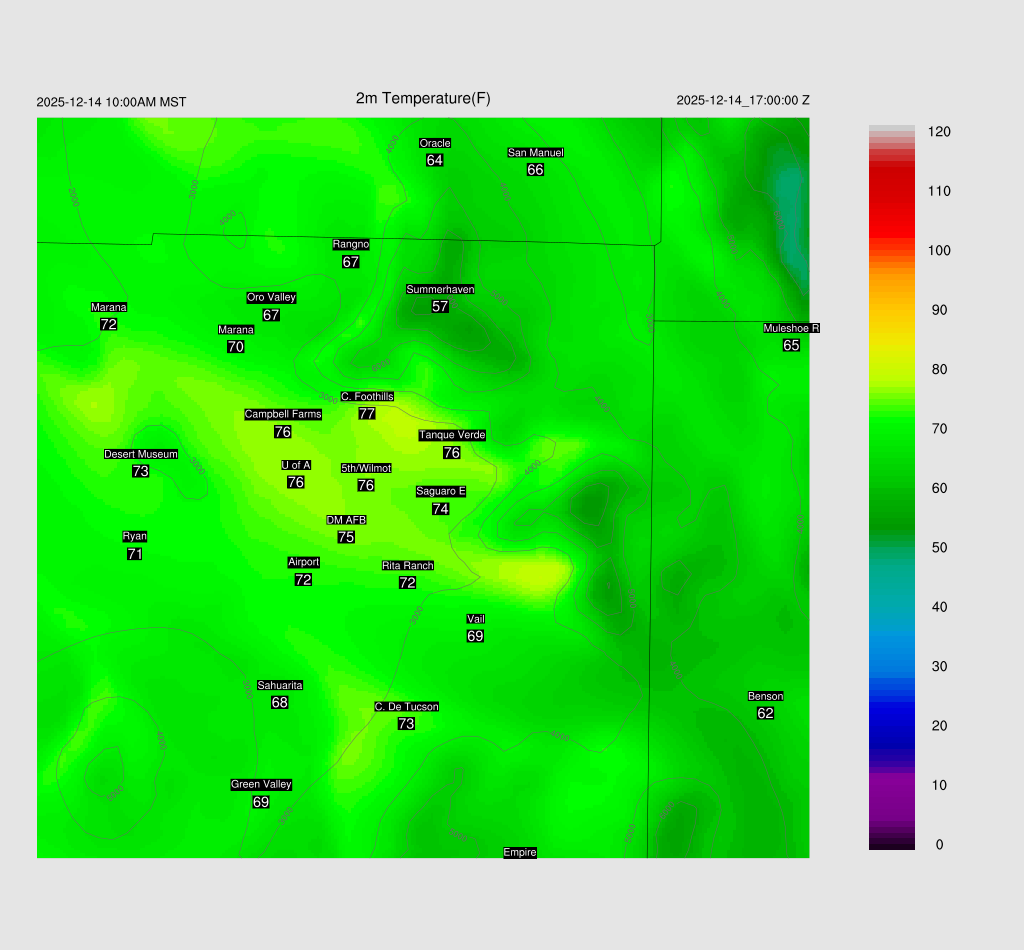Click the DM AFB station label
The image size is (1024, 950).
coord(346,520)
